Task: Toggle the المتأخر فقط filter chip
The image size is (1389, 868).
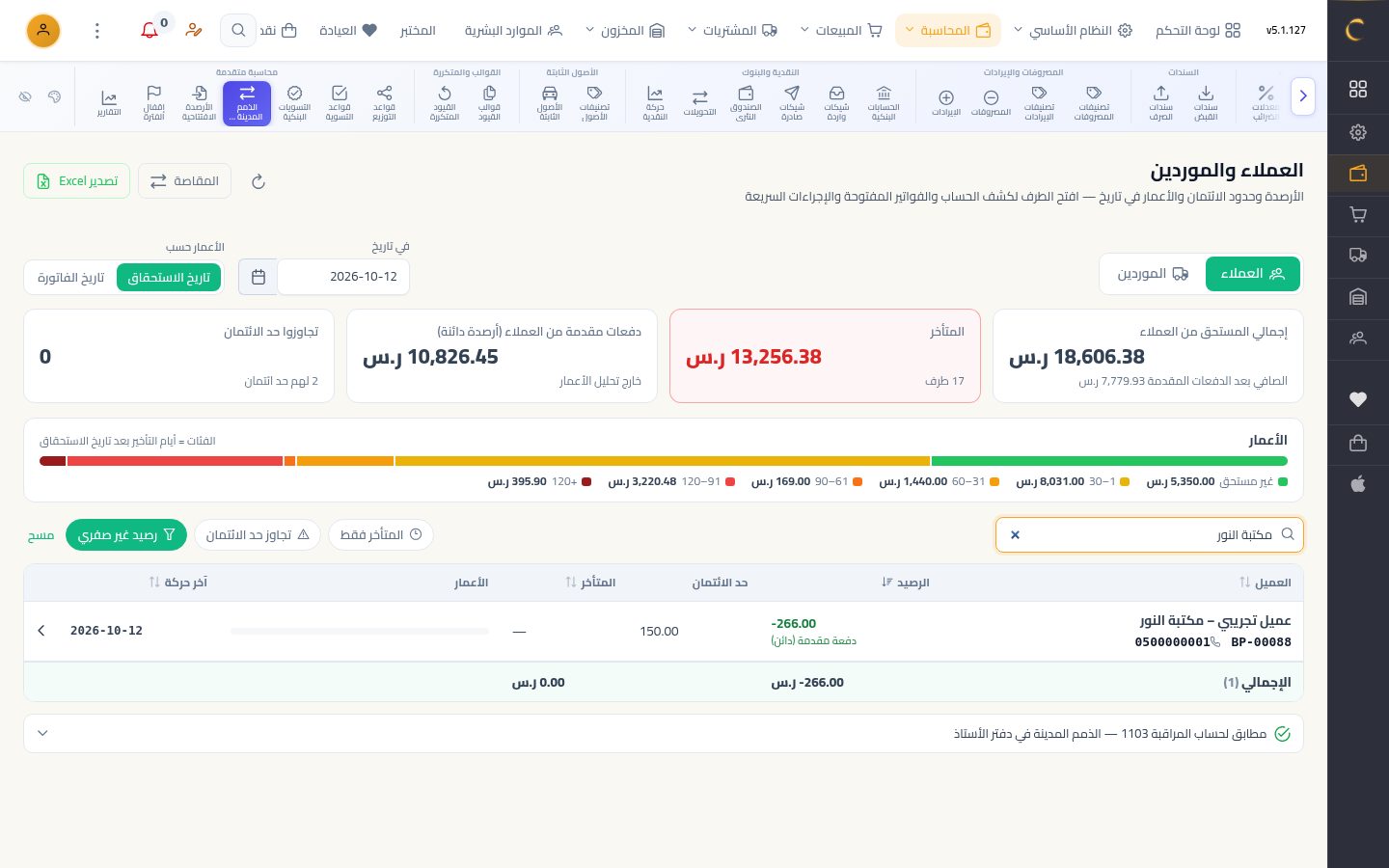Action: pos(381,534)
